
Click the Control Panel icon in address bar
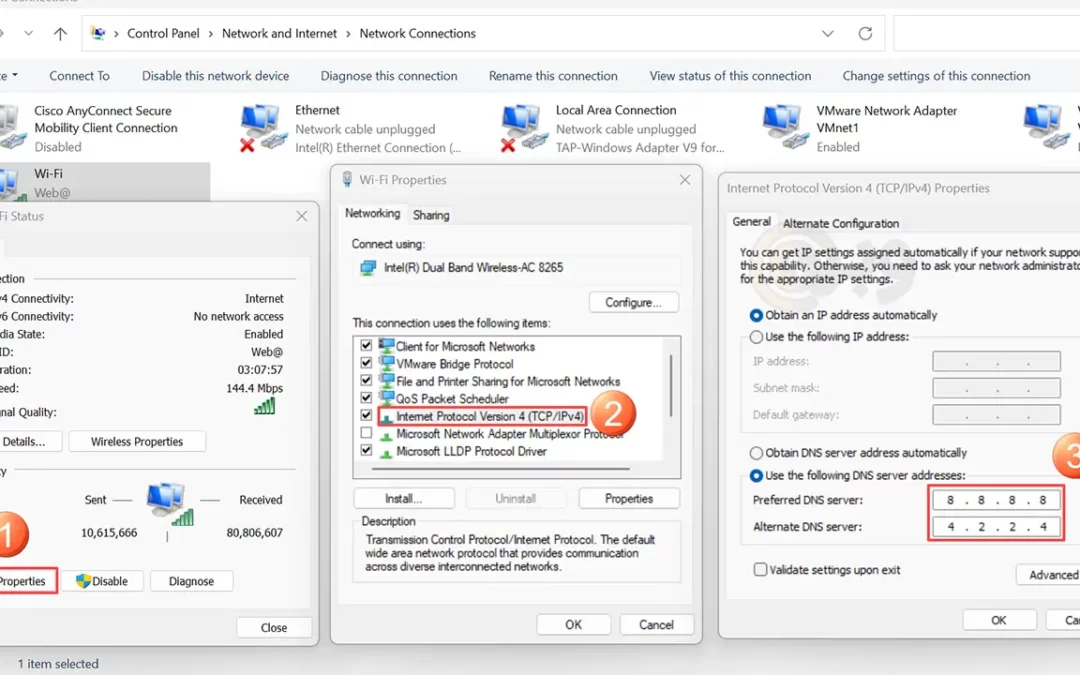click(x=98, y=33)
